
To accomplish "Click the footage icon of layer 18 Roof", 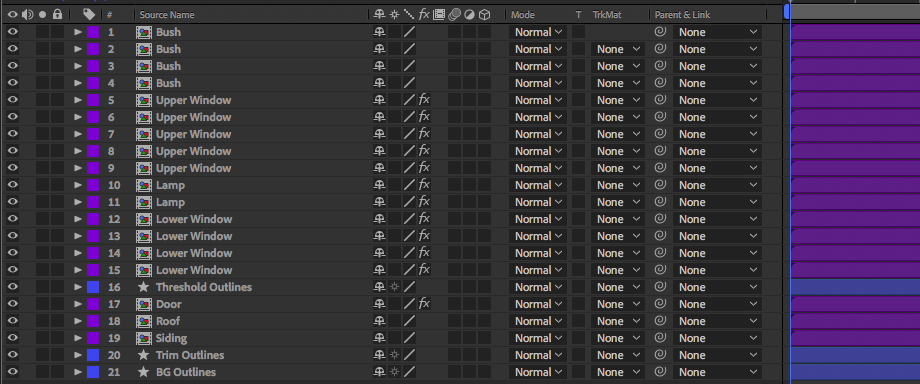I will coord(144,321).
